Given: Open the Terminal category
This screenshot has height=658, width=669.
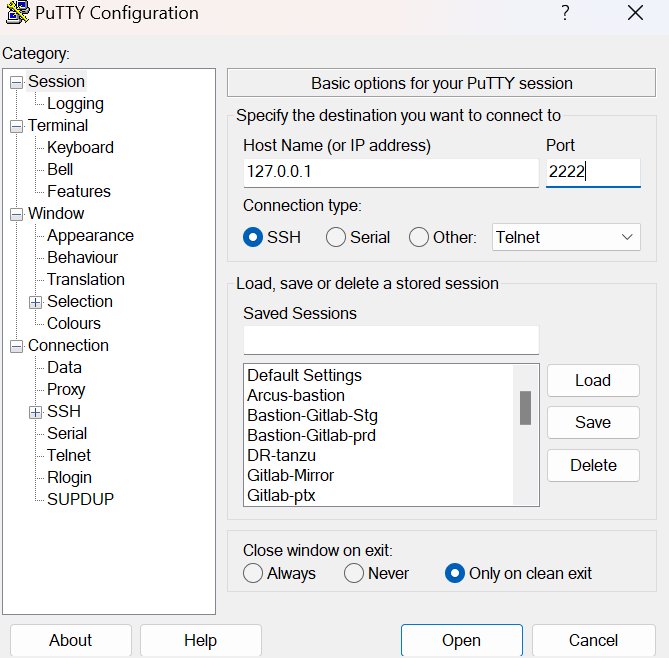Looking at the screenshot, I should [58, 125].
